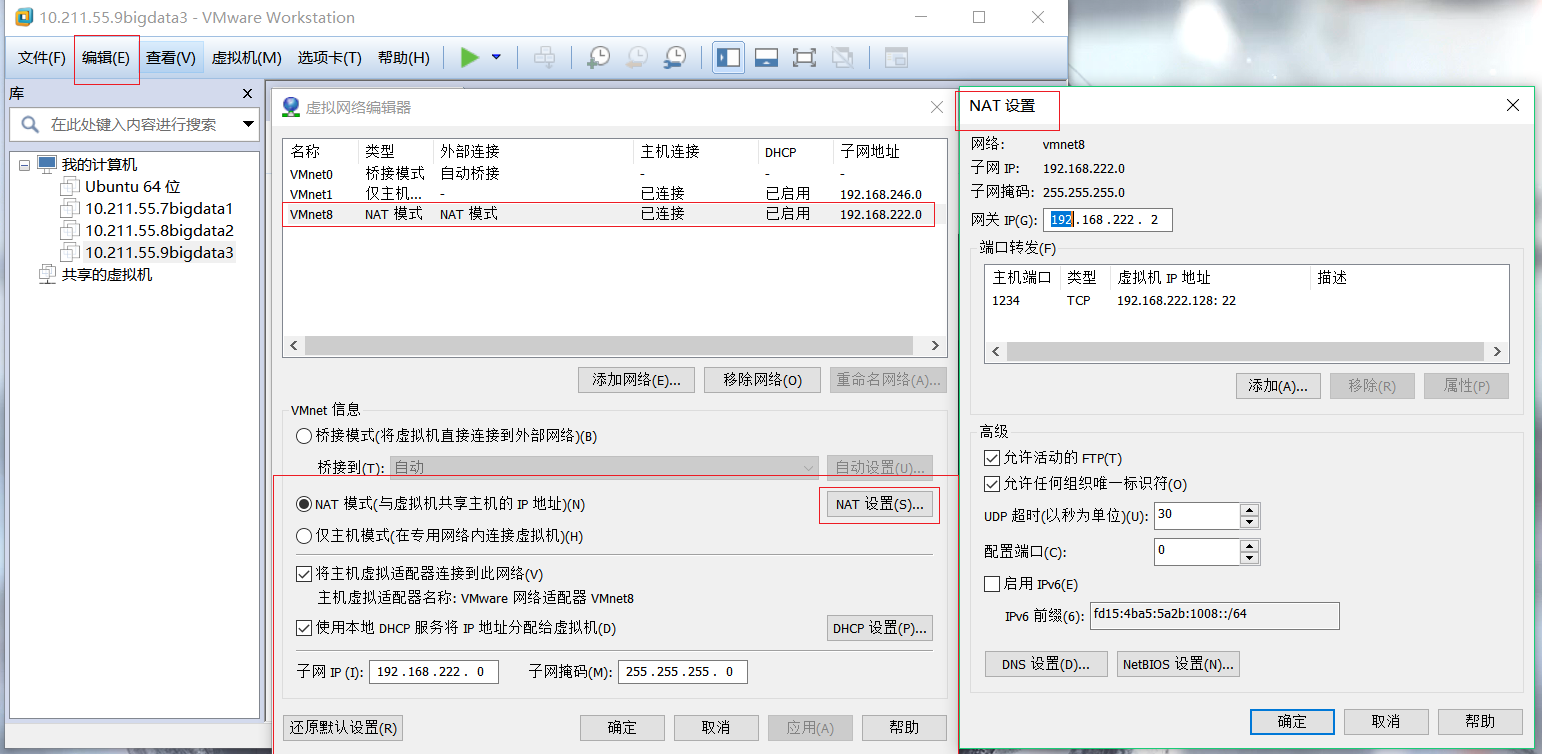
Task: Select the 仅主机模式 radio button
Action: click(x=302, y=535)
